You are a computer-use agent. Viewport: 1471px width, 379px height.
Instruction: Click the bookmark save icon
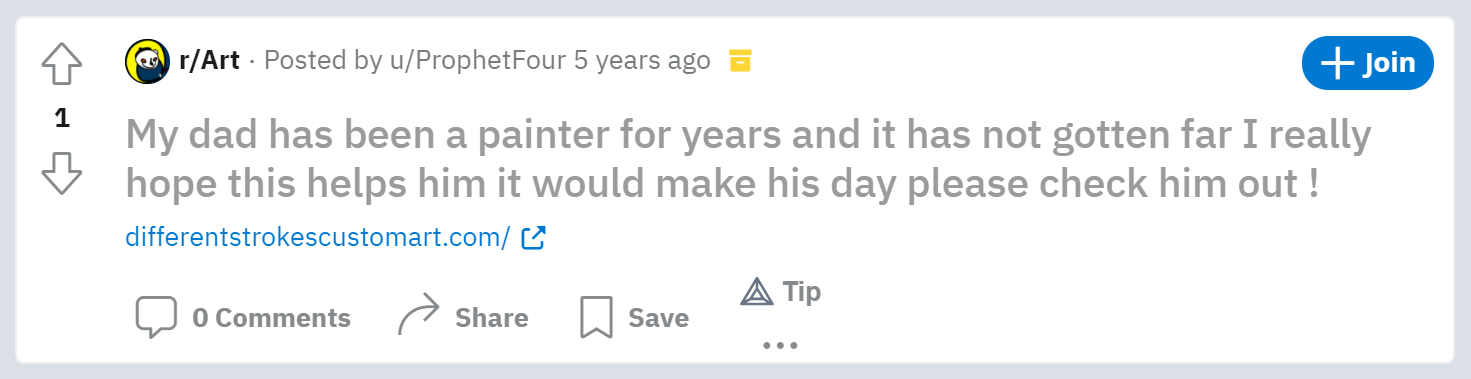click(x=596, y=318)
